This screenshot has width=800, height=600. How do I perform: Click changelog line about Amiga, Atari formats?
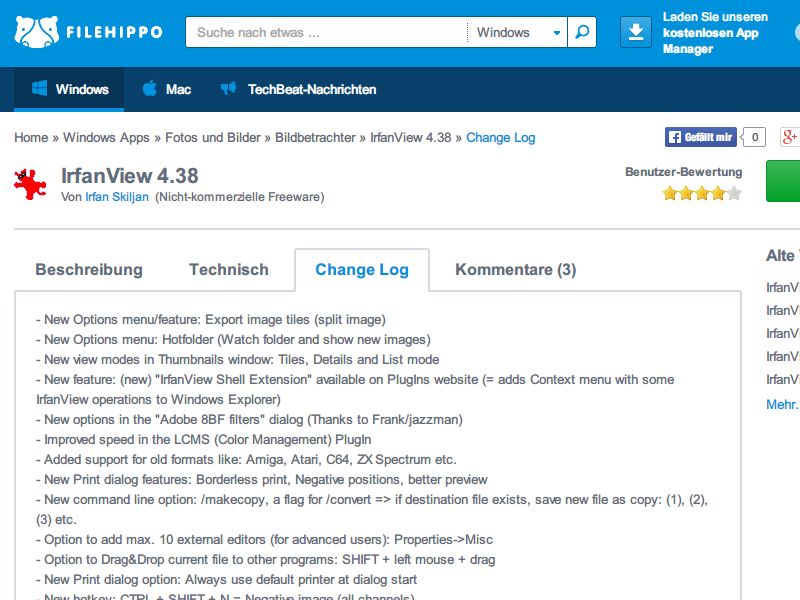click(246, 460)
